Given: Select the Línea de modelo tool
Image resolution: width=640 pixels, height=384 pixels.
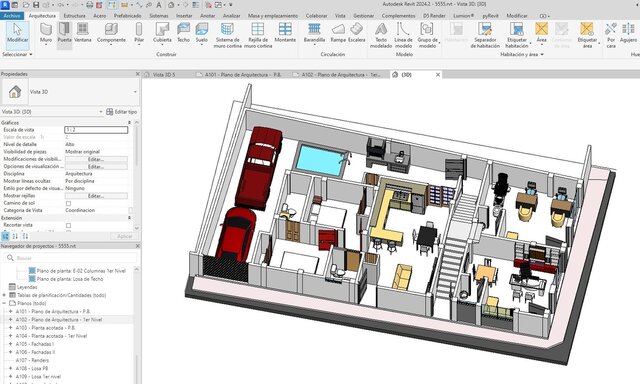Looking at the screenshot, I should click(403, 35).
